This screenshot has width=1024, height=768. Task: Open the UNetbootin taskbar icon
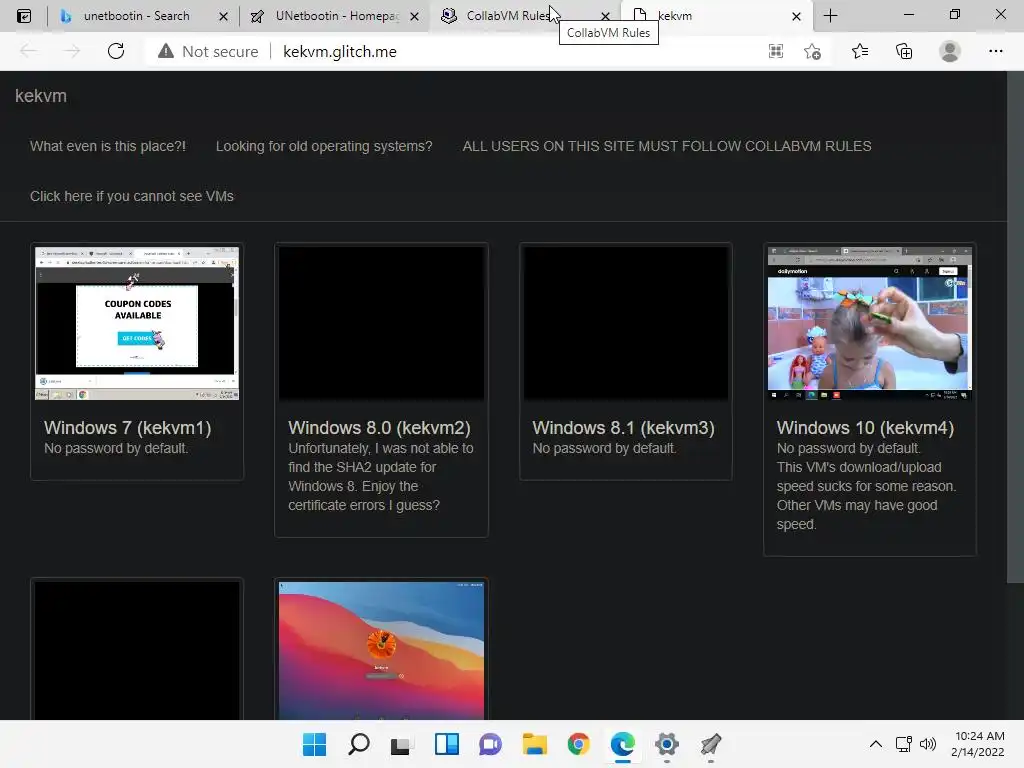(711, 744)
